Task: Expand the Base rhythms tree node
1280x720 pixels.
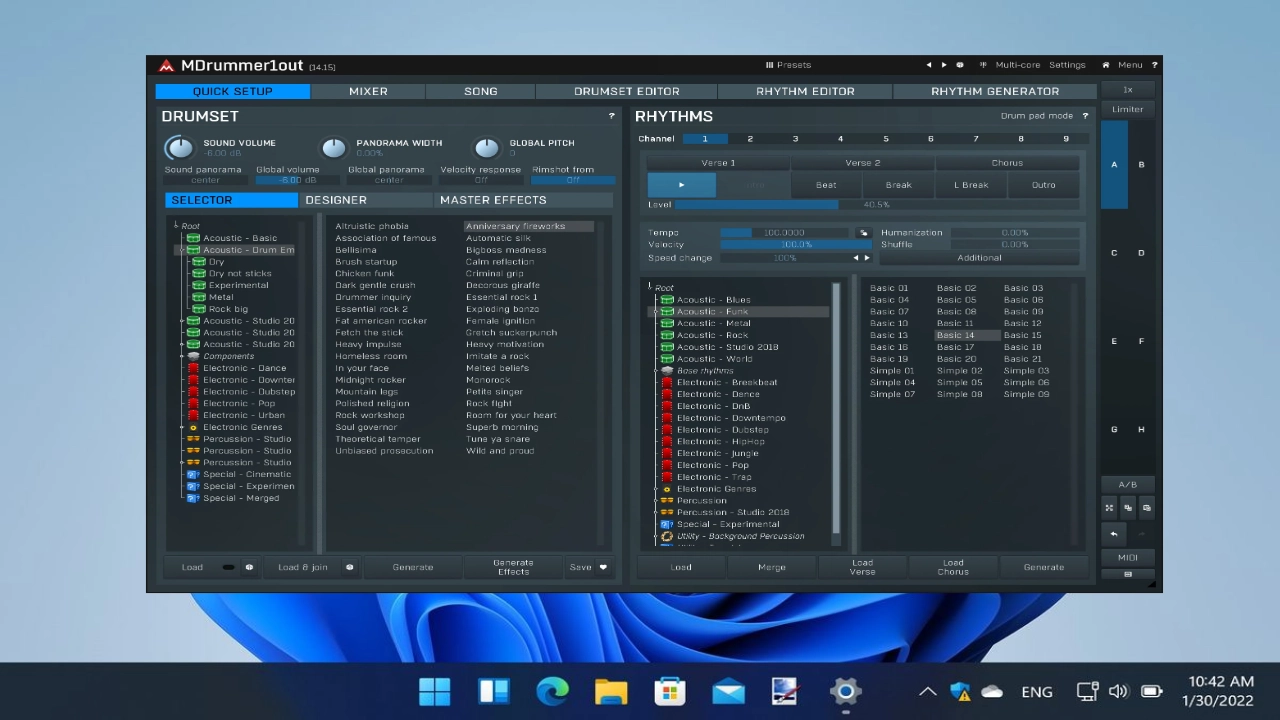Action: 657,371
